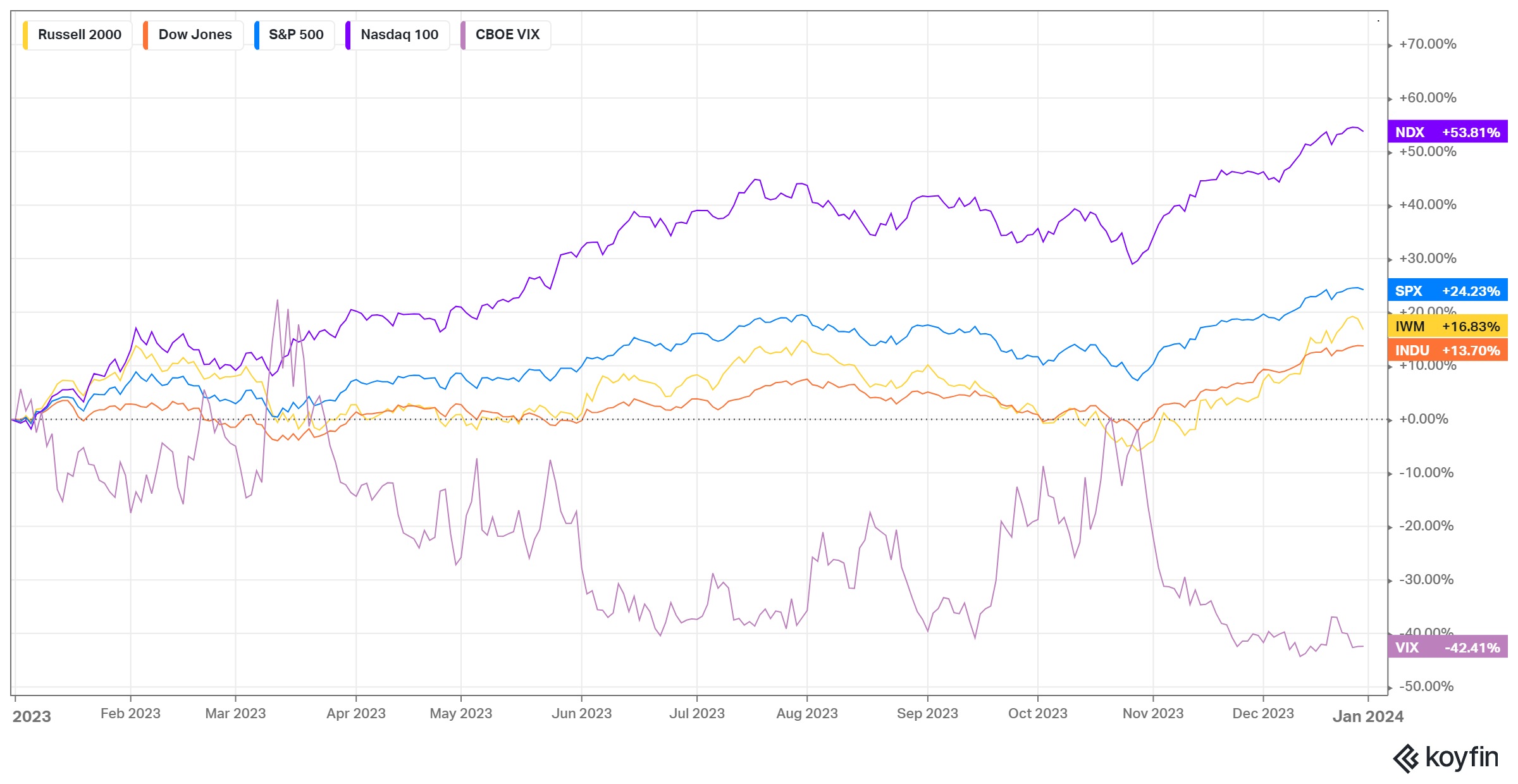Viewport: 1518px width, 784px height.
Task: Click the yellow Russell 2000 color bar
Action: [x=25, y=35]
